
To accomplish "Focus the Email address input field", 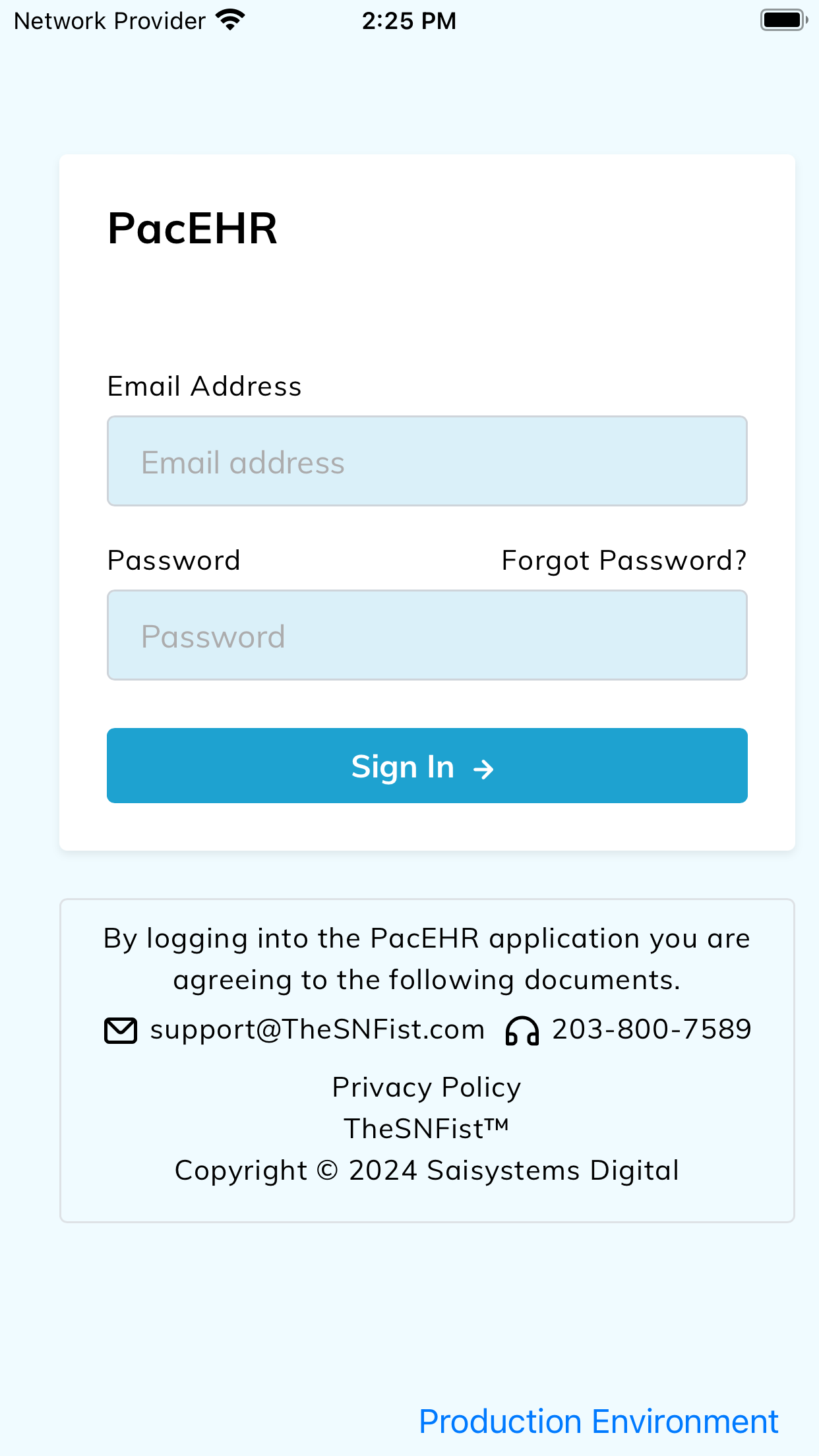I will click(x=427, y=461).
